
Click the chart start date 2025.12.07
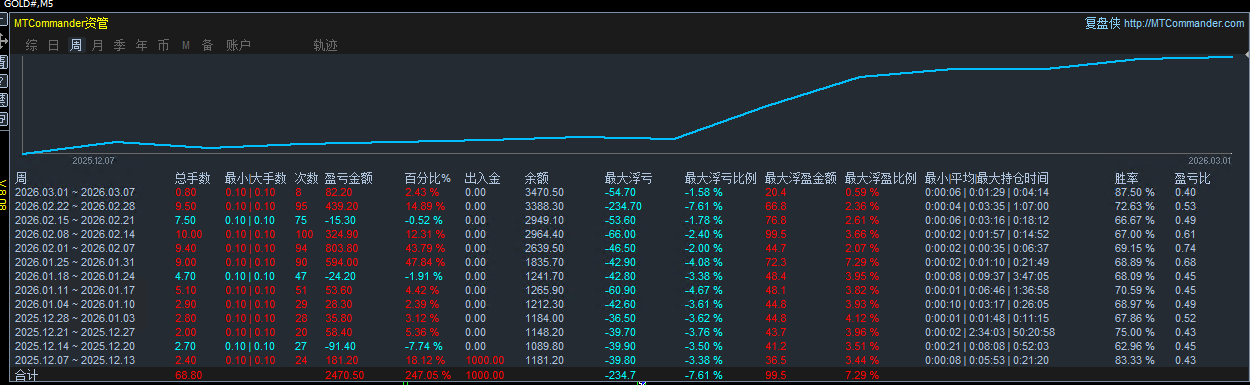94,160
